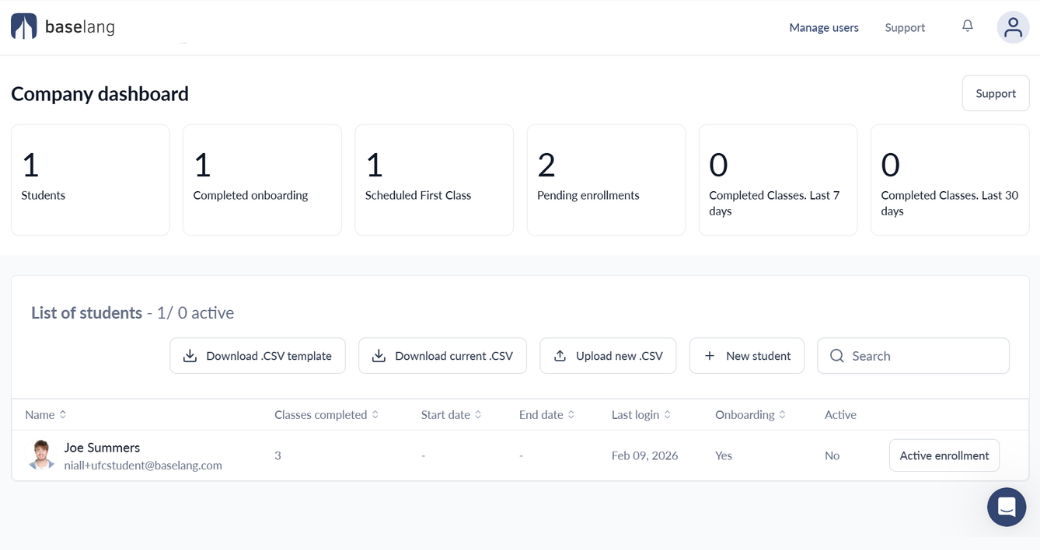
Task: Select Completed Classes Last 30 days card
Action: (x=950, y=180)
